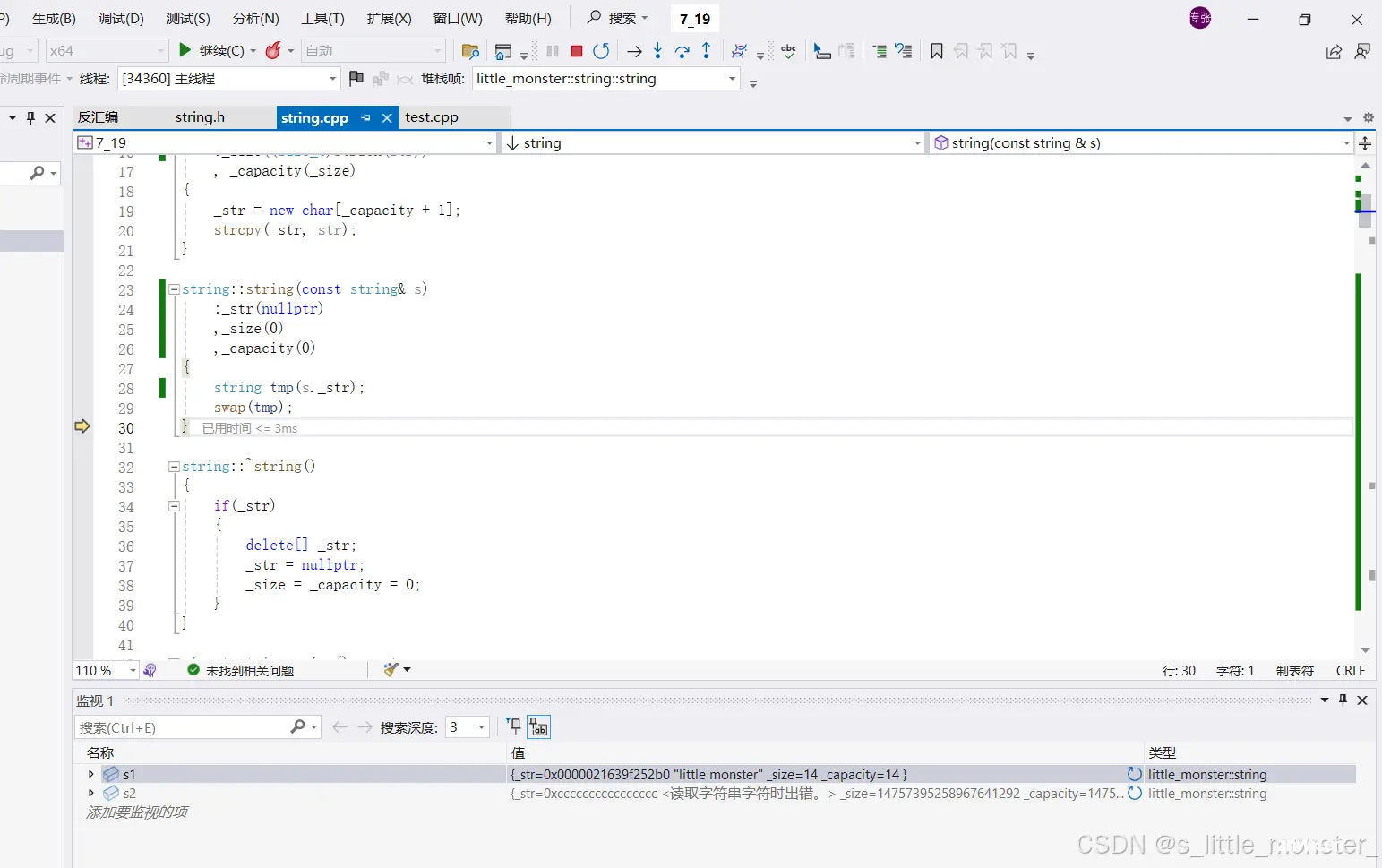Toggle the pinned-items filter in the Watch toolbar

coord(513,726)
